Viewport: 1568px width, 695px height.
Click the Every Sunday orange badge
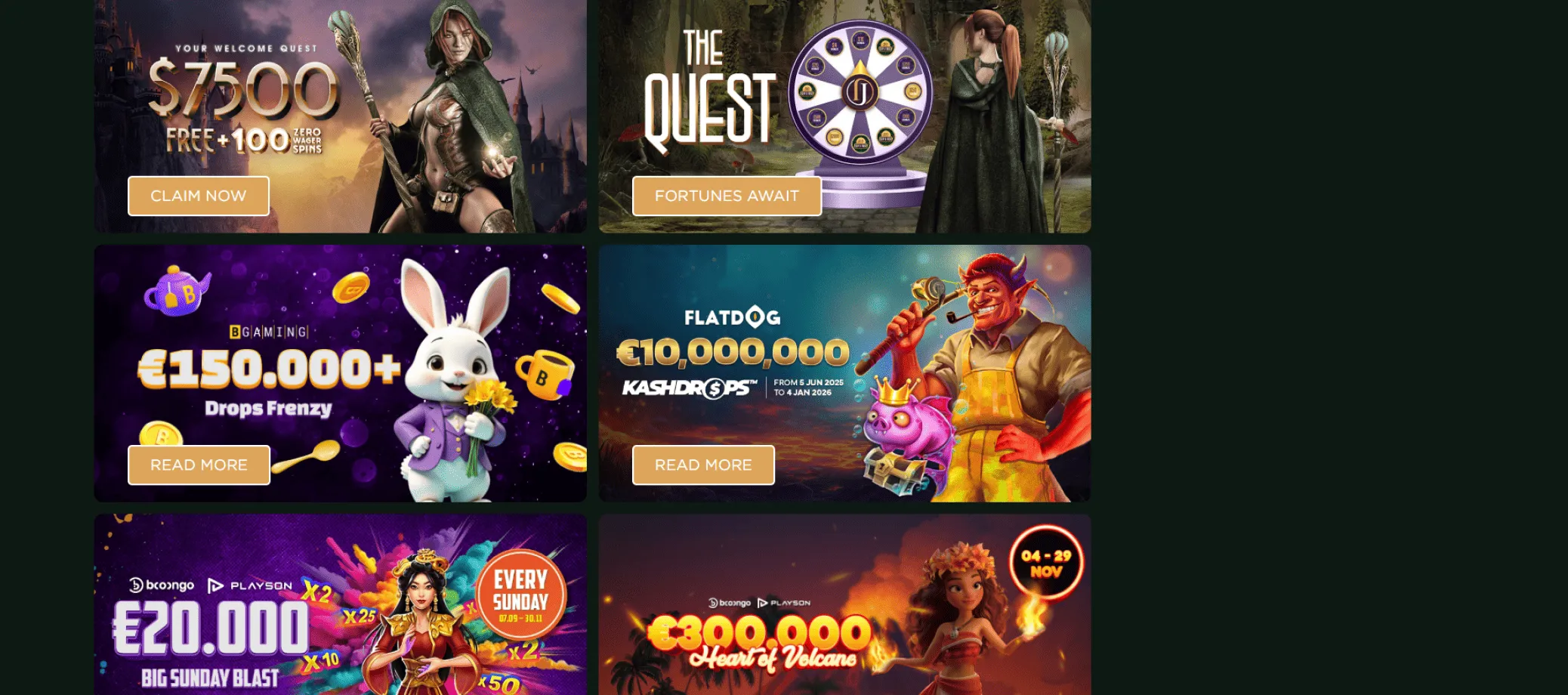click(x=521, y=596)
